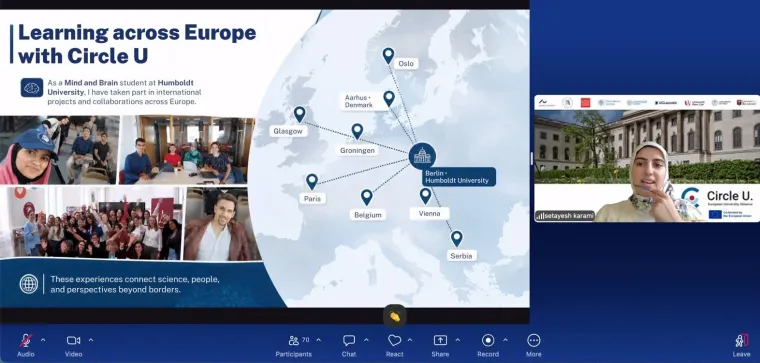Viewport: 760px width, 363px height.
Task: Click the panel resize handle beside slide
Action: tap(532, 158)
